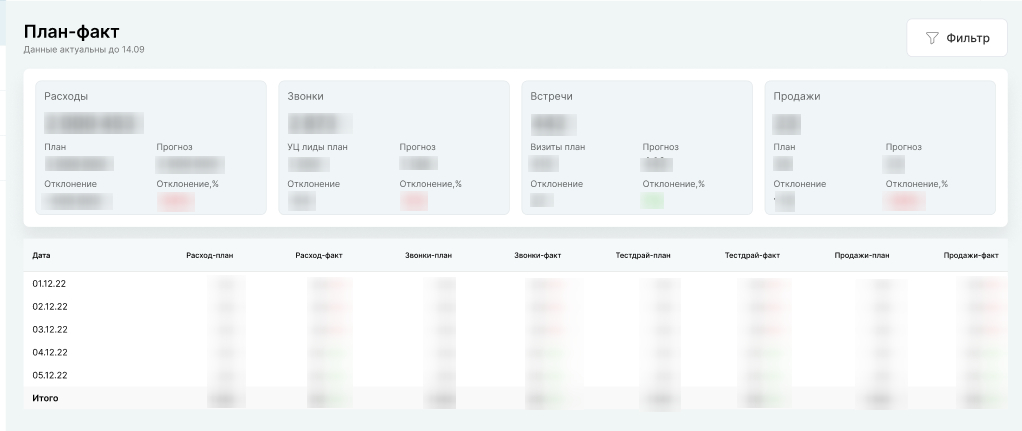
Task: Click the План-факт page heading
Action: [72, 31]
